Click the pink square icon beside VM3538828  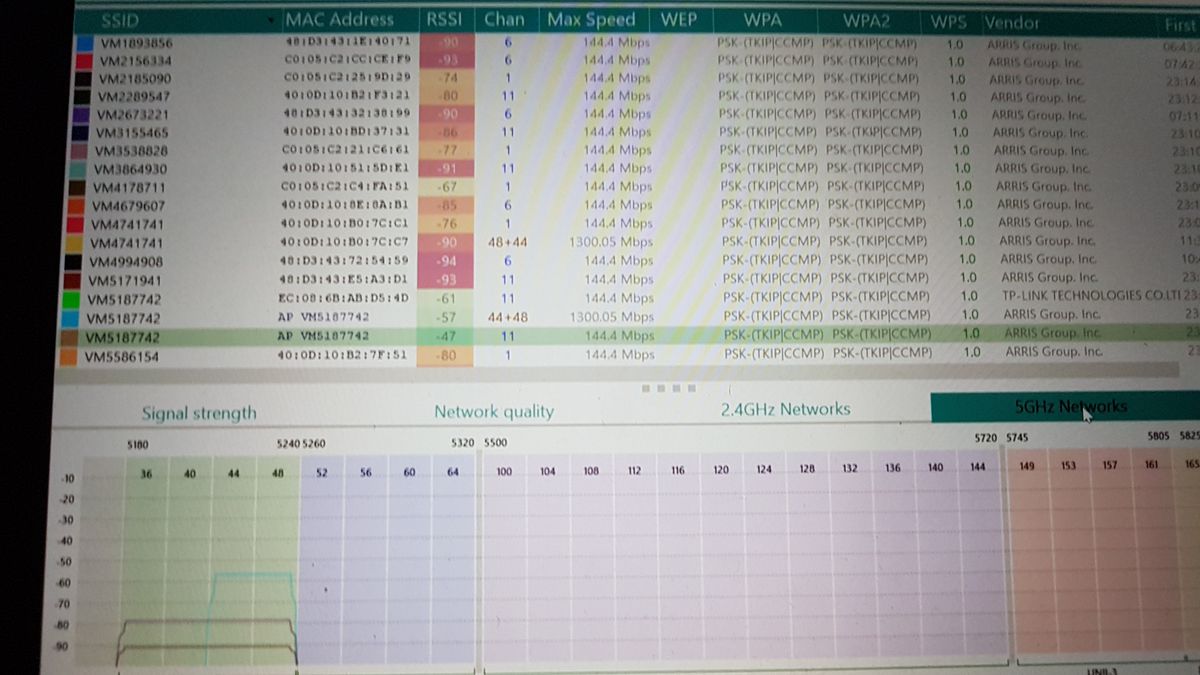click(80, 150)
